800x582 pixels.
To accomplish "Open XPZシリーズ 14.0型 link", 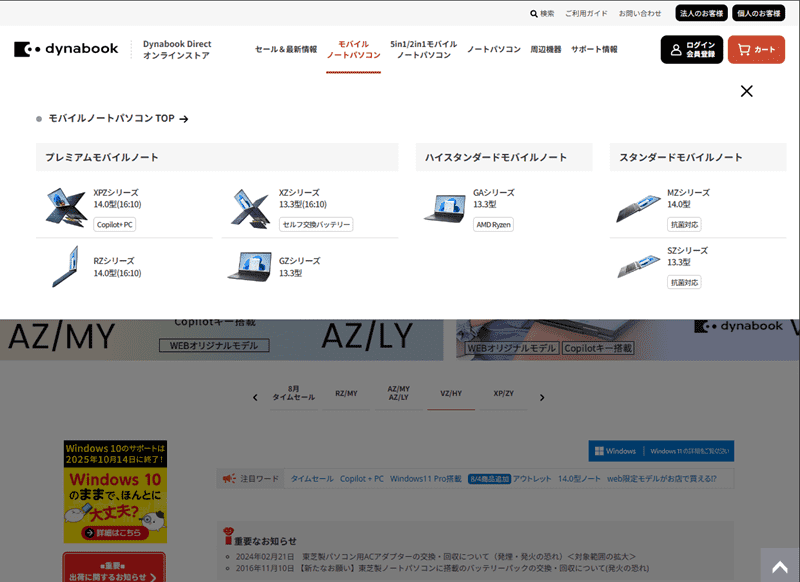I will click(x=117, y=198).
